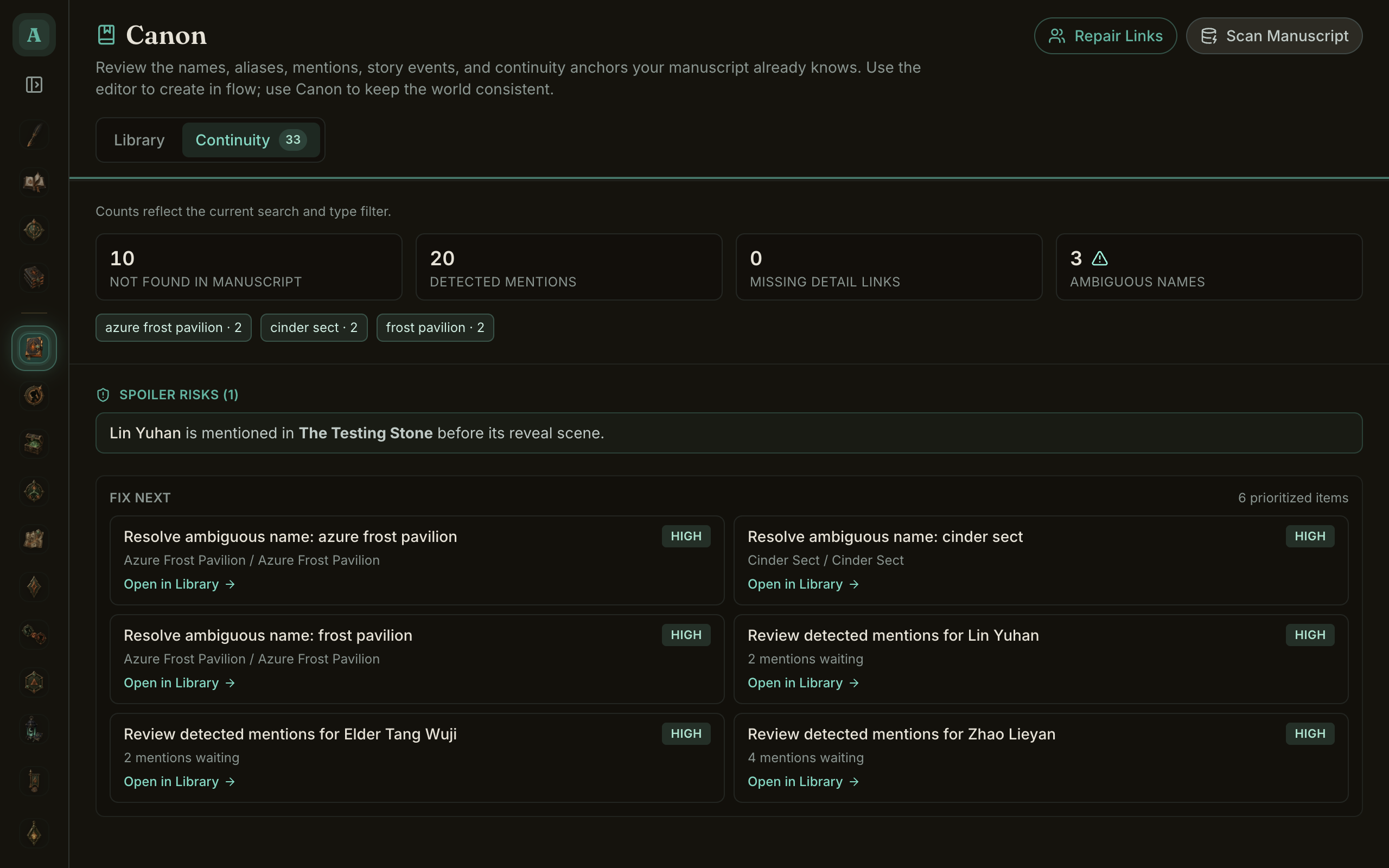This screenshot has width=1389, height=868.
Task: Select the Continuity tab
Action: tap(251, 140)
